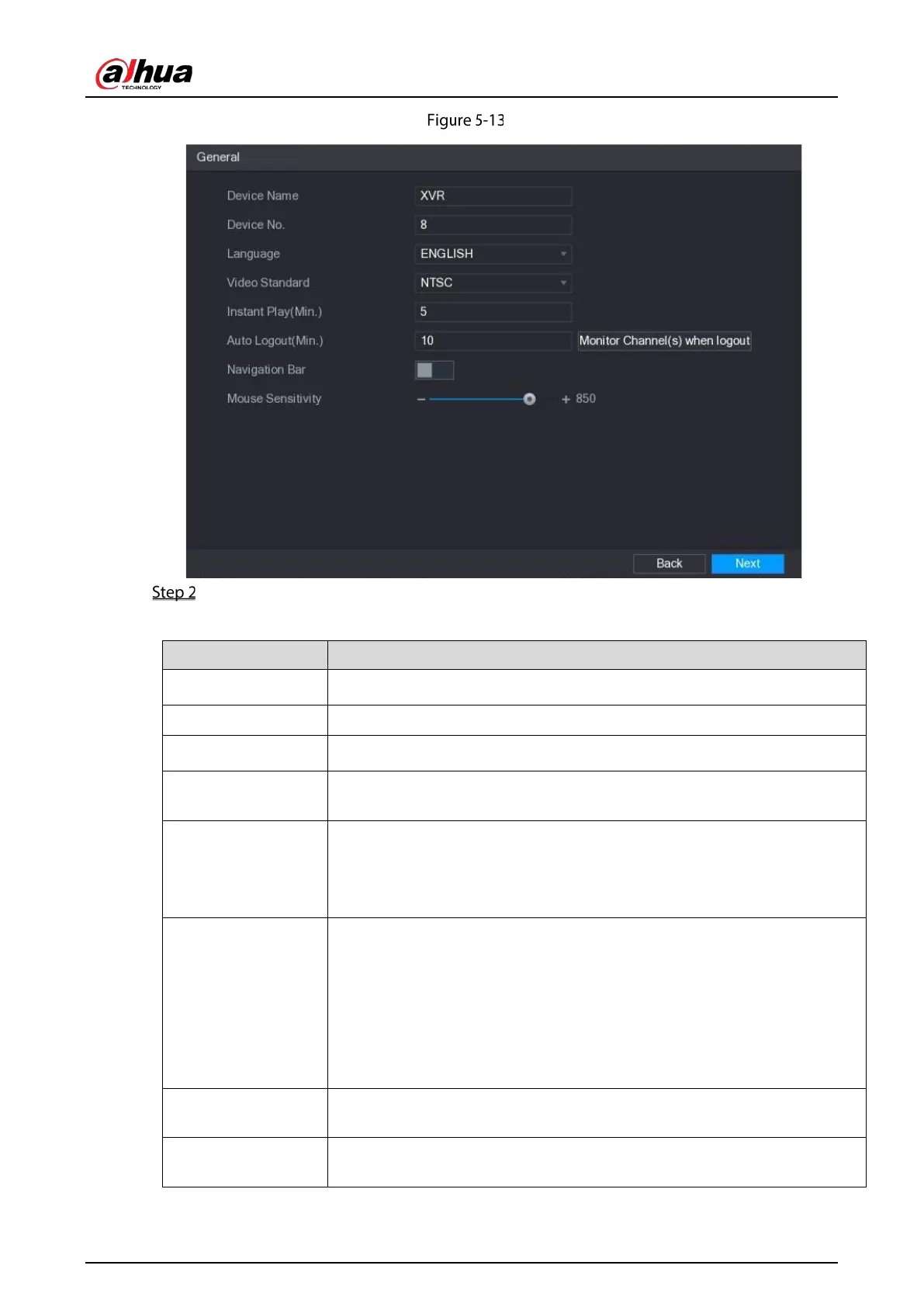Screen dimensions: 924x1307
Task: Click Monitor Channel(s) when logout button
Action: (665, 341)
